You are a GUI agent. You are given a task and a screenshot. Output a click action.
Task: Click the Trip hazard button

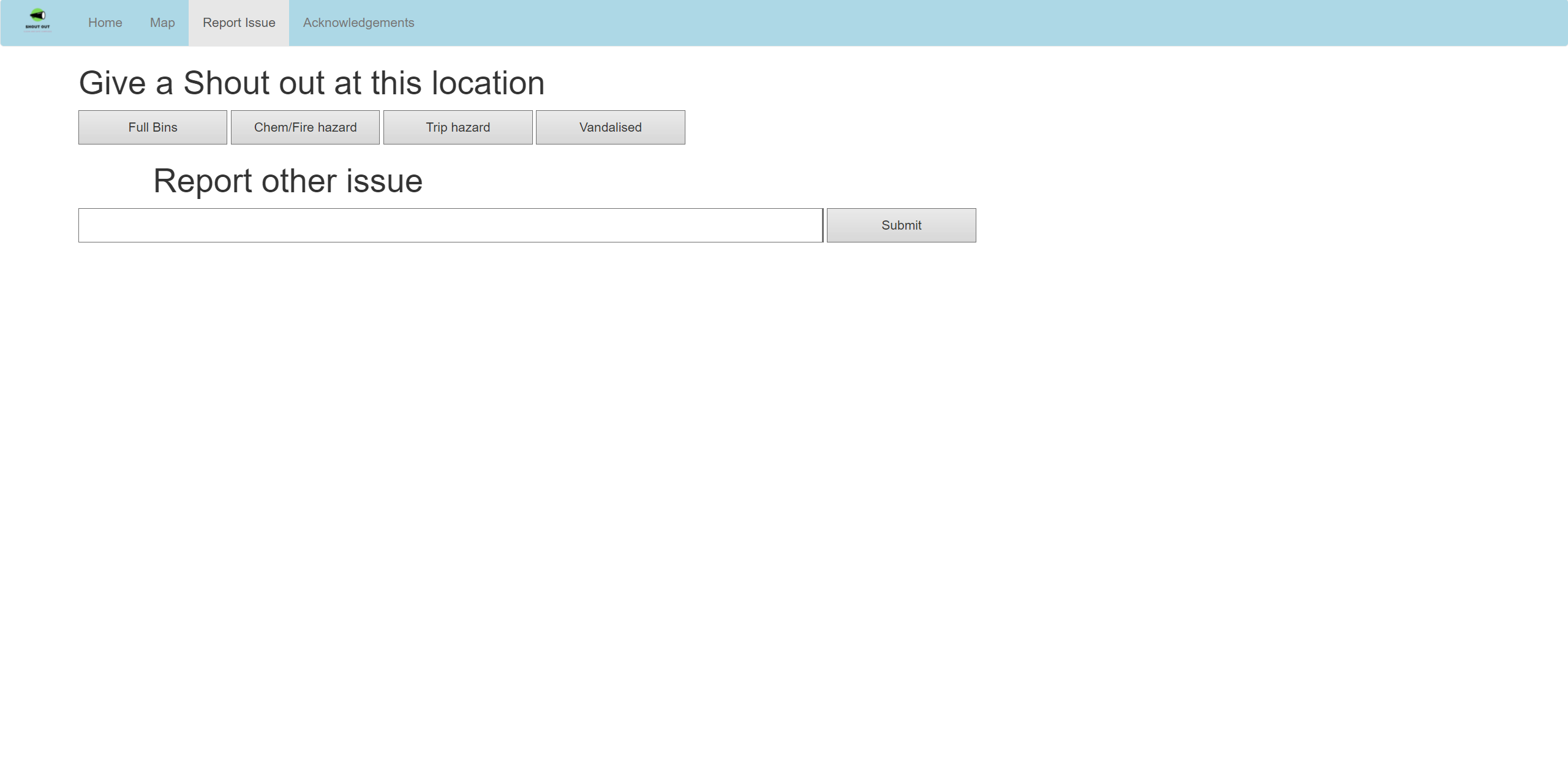coord(458,127)
